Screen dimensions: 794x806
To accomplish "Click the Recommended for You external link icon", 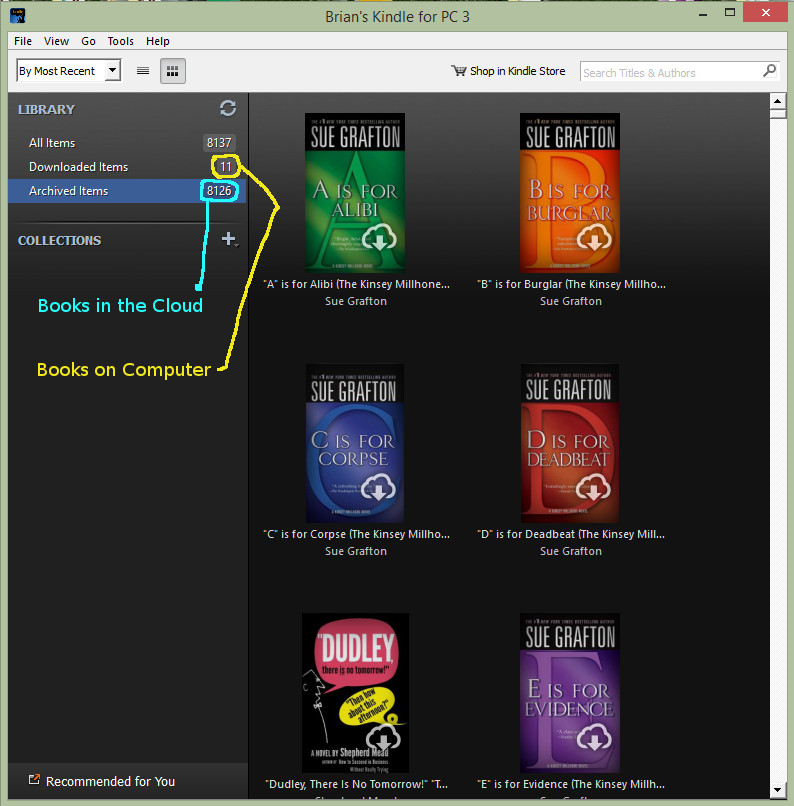I will [34, 780].
